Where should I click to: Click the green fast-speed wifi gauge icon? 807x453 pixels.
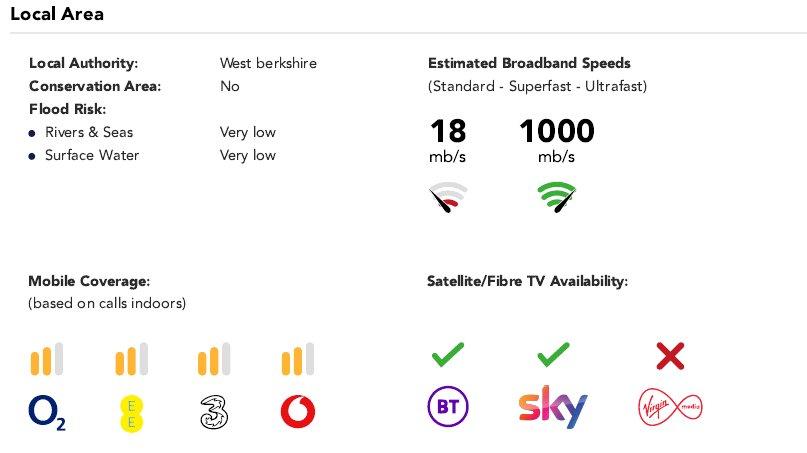point(556,197)
